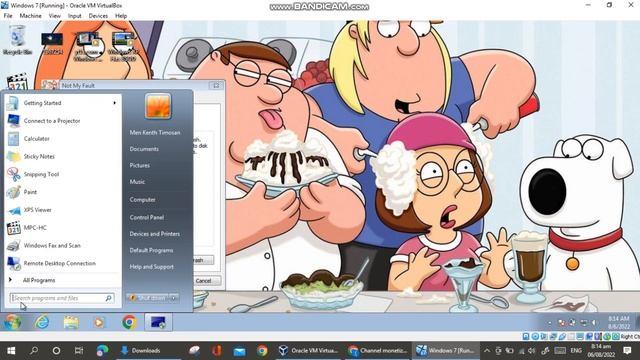
Task: Open Microsoft Office icon on host taskbar
Action: 217,351
